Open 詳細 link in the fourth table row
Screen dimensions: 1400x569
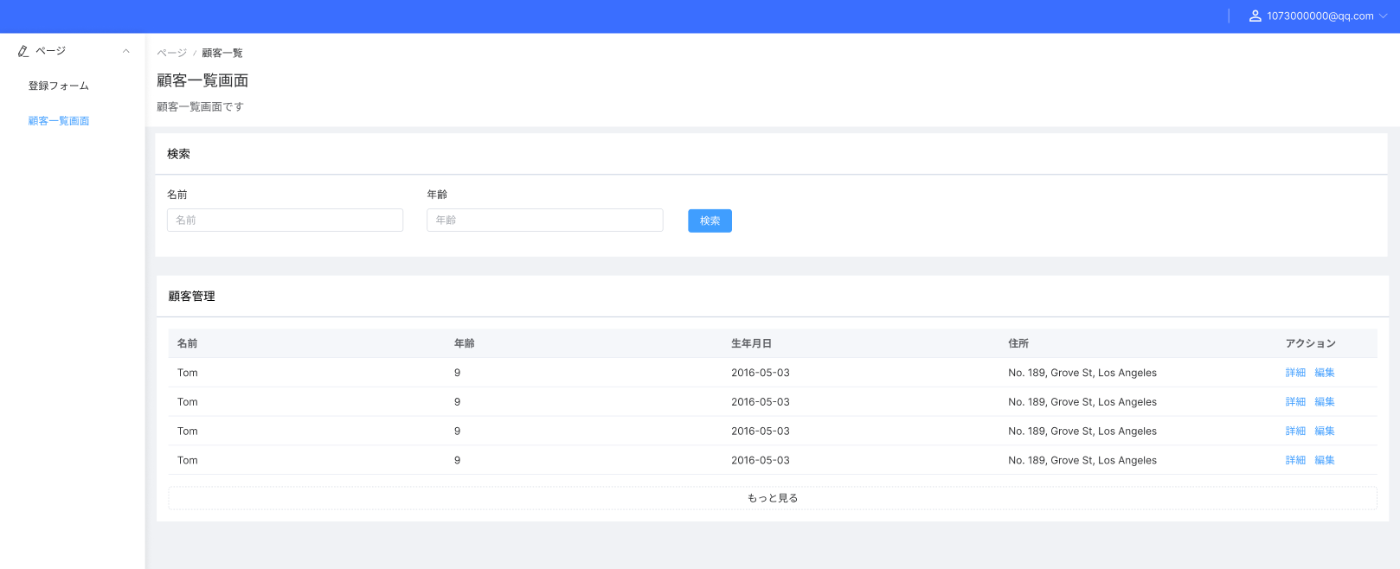pos(1296,460)
